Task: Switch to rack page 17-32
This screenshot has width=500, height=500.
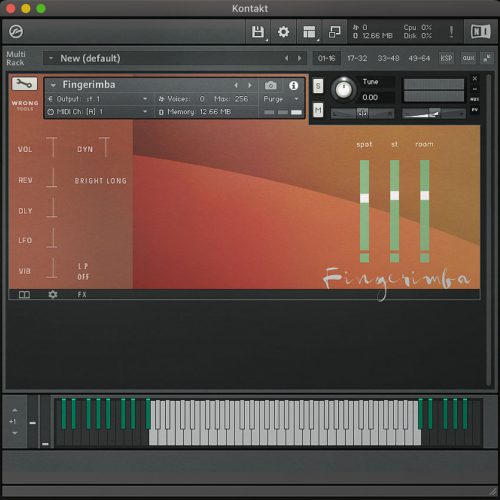Action: tap(357, 58)
